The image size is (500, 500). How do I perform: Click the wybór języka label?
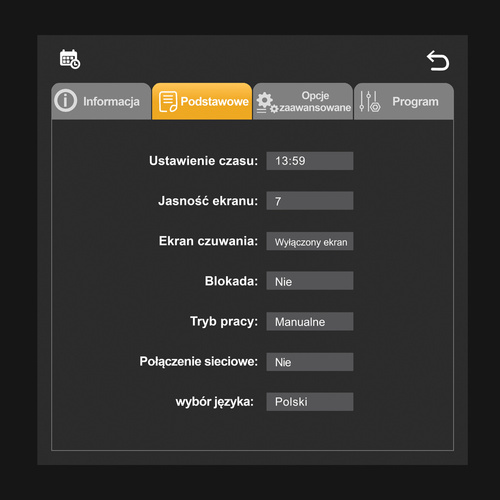pyautogui.click(x=215, y=402)
